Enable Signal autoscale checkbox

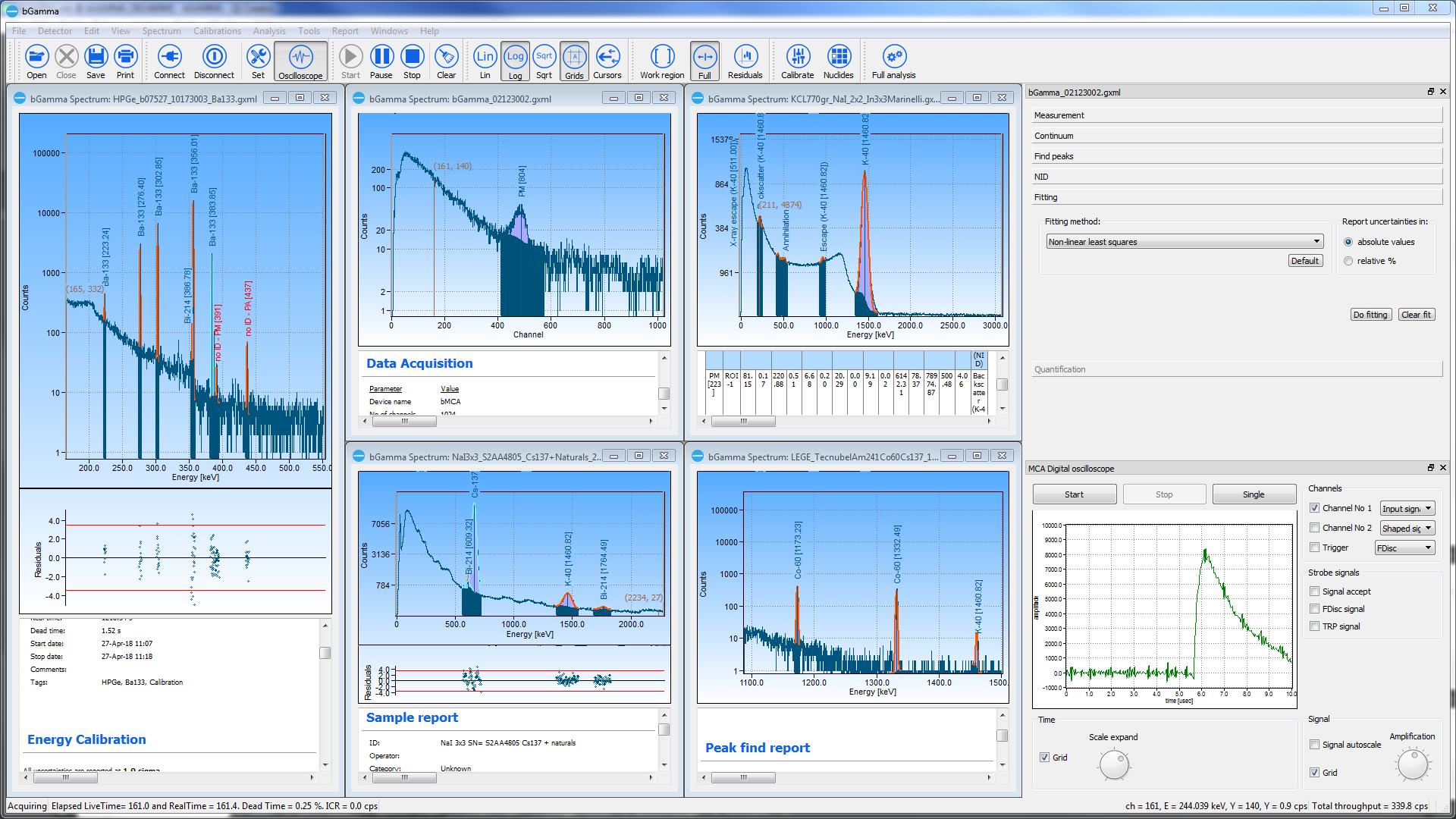pos(1314,745)
